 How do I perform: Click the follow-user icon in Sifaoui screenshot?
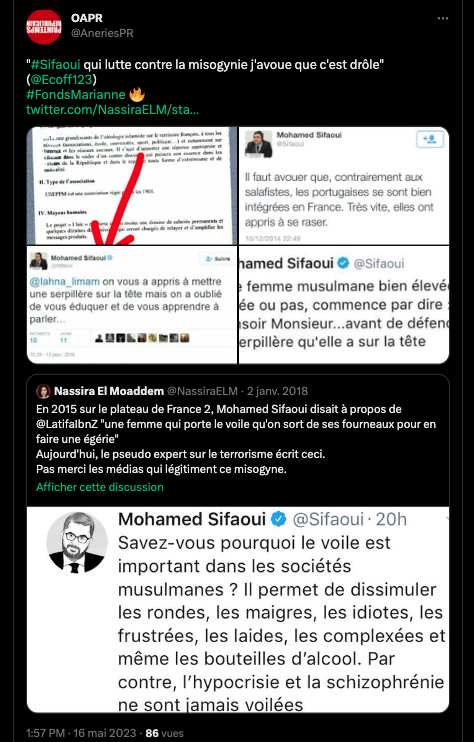coord(429,140)
